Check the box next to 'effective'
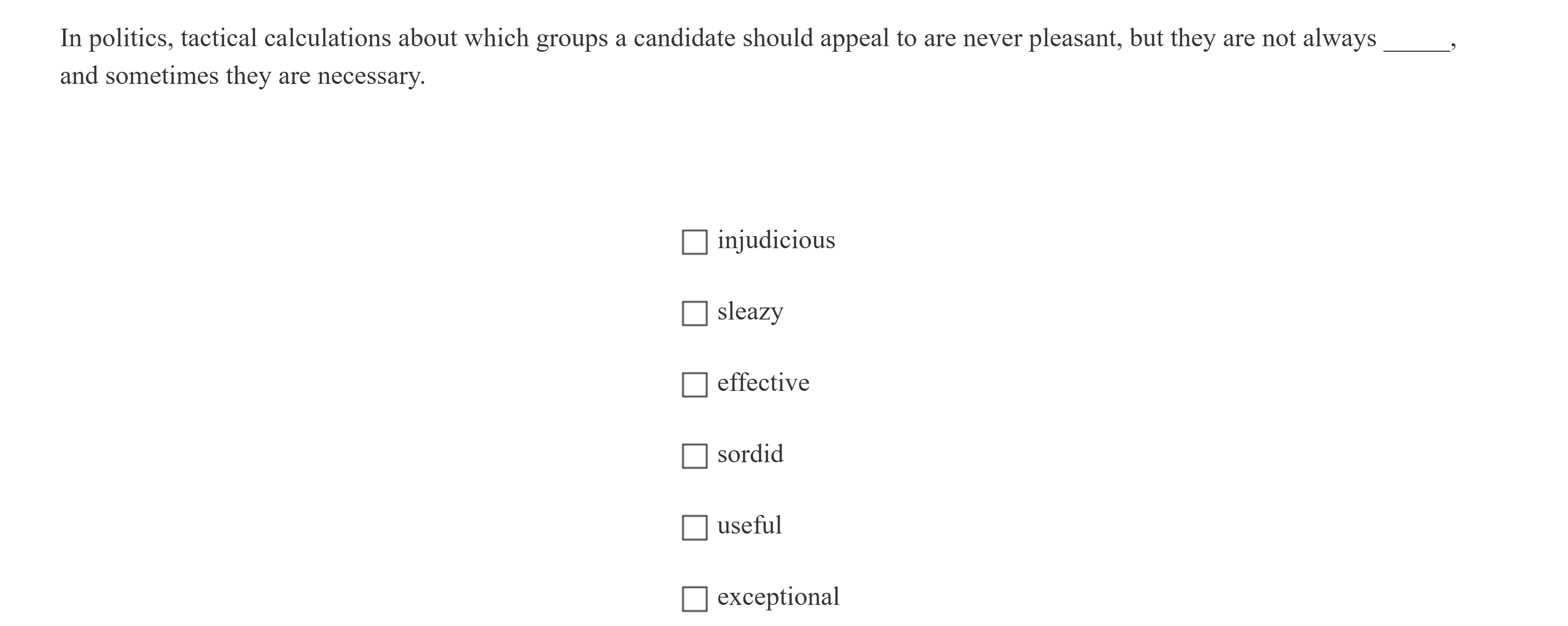 [x=695, y=384]
